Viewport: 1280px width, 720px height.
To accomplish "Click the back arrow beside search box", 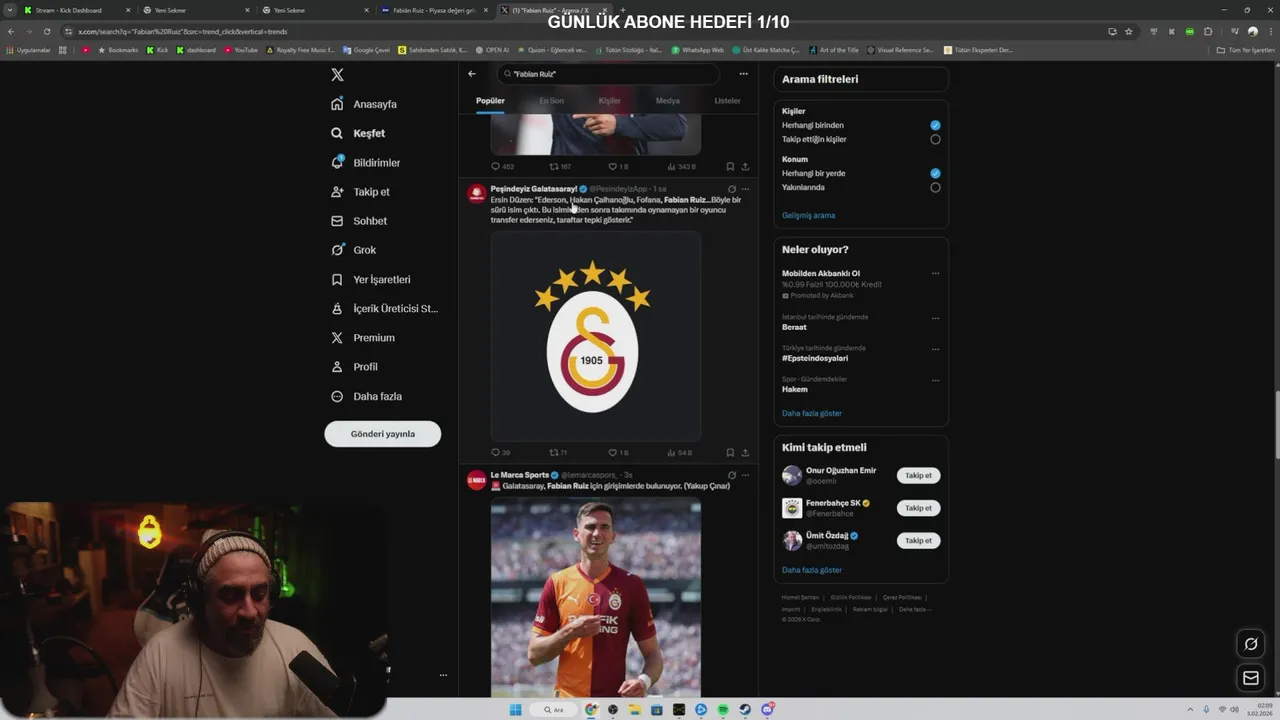I will 472,74.
